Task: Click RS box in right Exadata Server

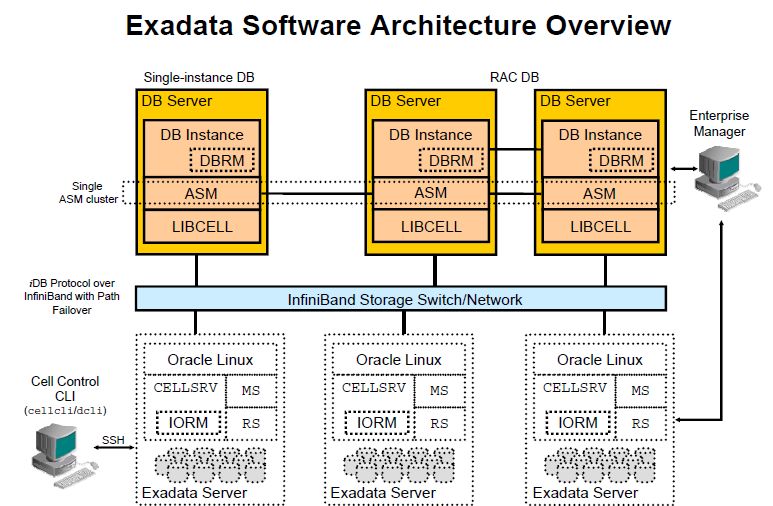Action: tap(640, 424)
